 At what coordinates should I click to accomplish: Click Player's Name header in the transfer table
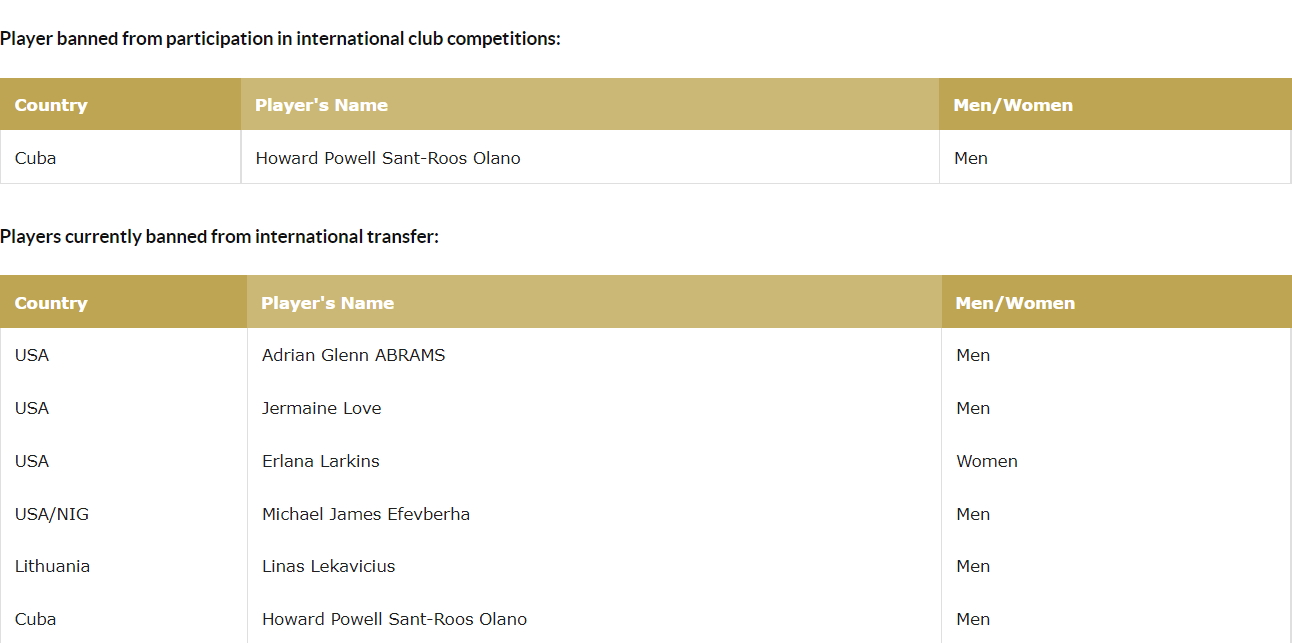[x=327, y=303]
